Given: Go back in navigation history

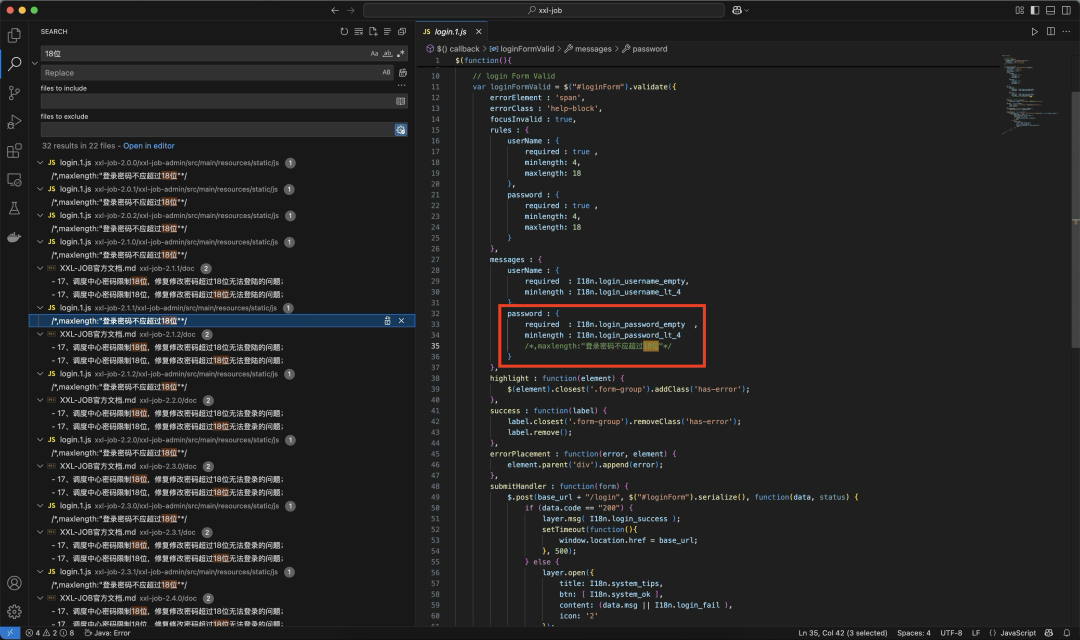Looking at the screenshot, I should (x=335, y=10).
